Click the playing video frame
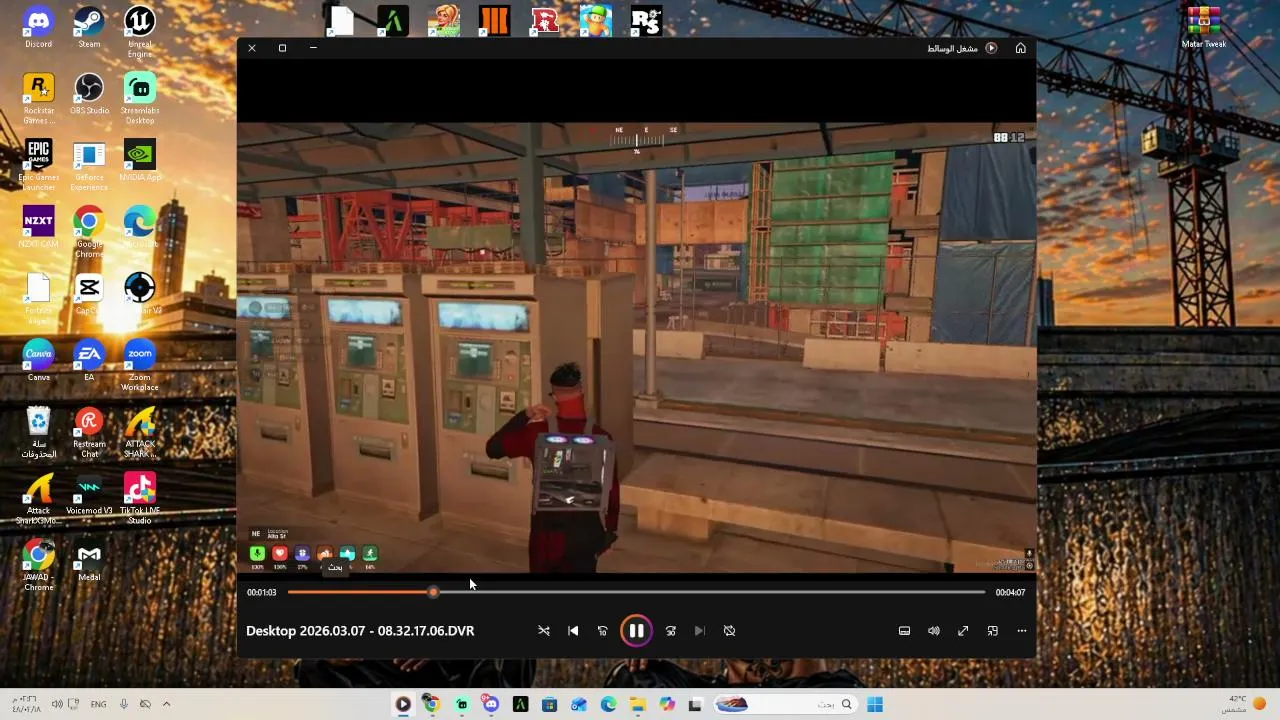The height and width of the screenshot is (720, 1280). coord(636,348)
